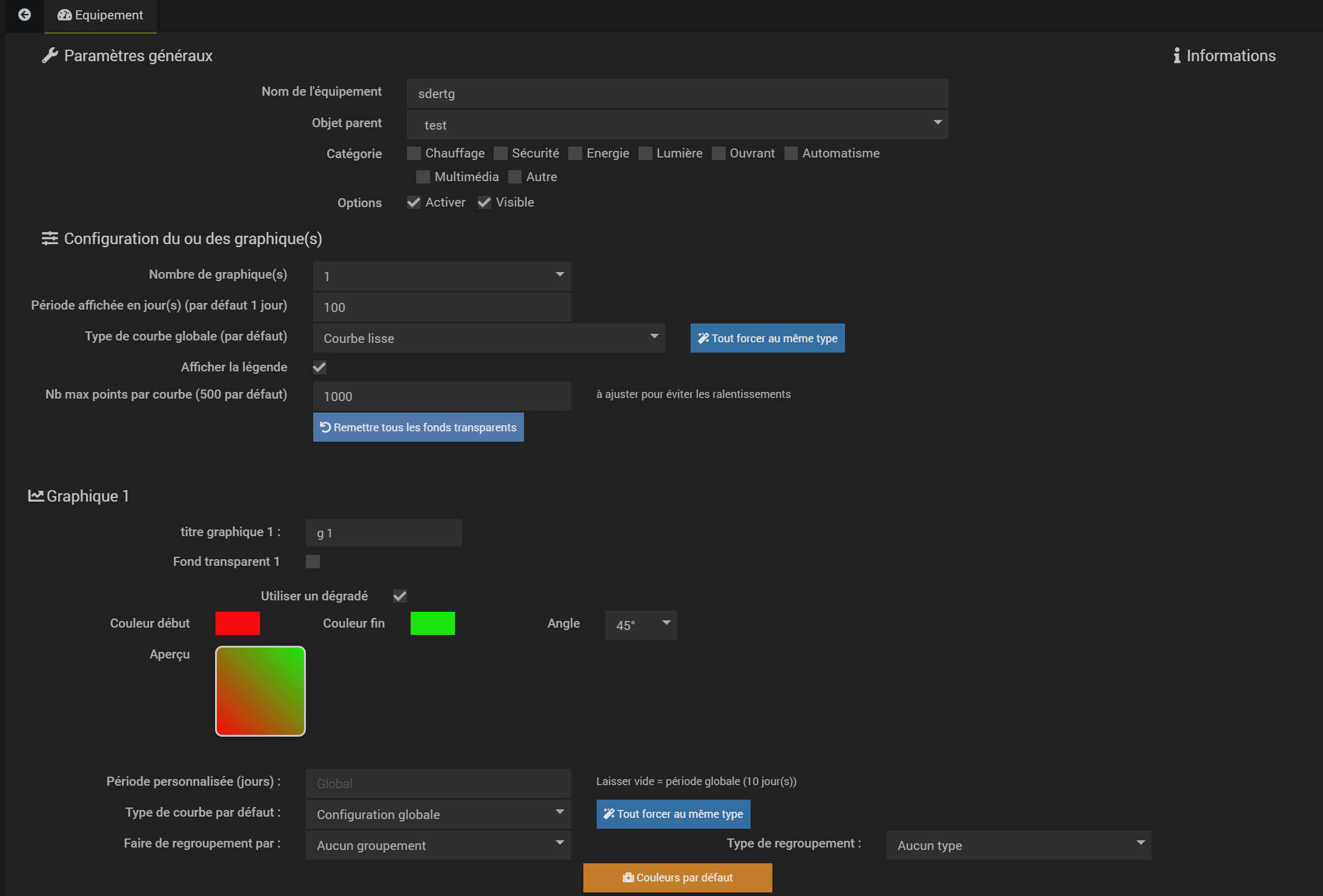The image size is (1323, 896).
Task: Click the undo icon on Remettre fonds transparents button
Action: tap(325, 427)
